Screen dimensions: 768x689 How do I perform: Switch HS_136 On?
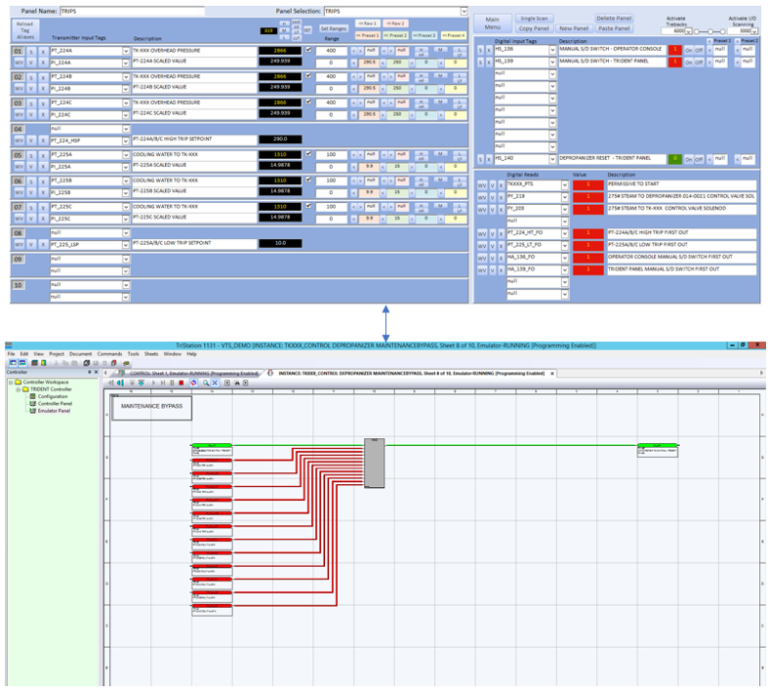[689, 50]
